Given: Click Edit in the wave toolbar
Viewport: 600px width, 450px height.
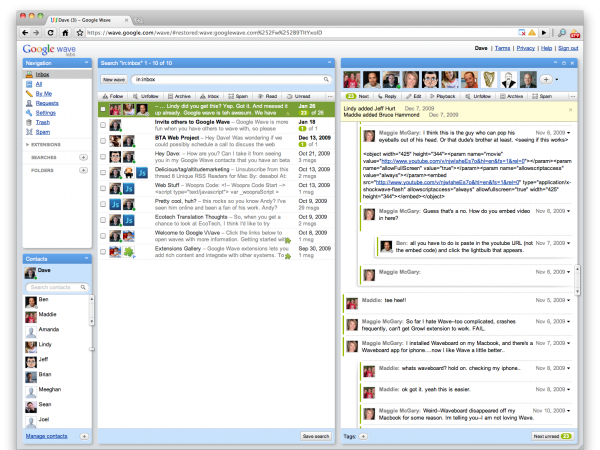Looking at the screenshot, I should pos(414,96).
